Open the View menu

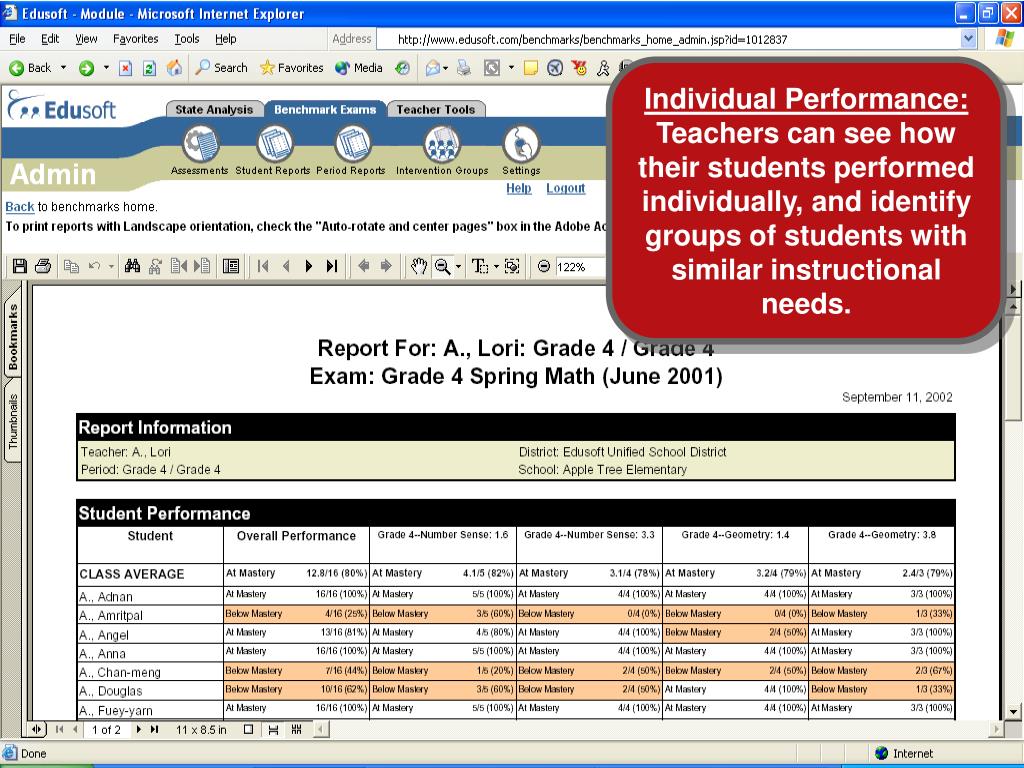86,39
